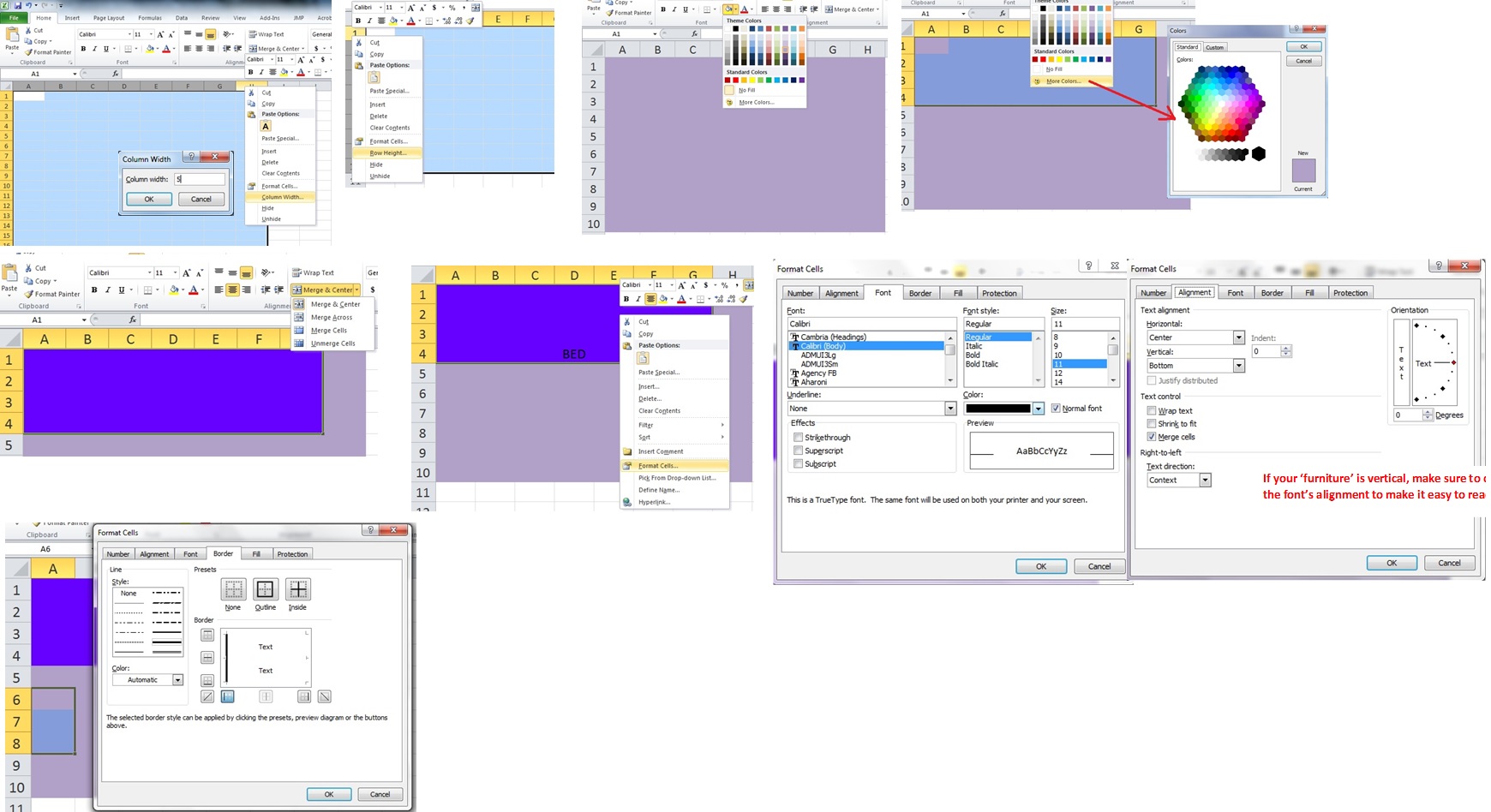Switch to Protection tab in Alignment dialog
The width and height of the screenshot is (1491, 812).
click(x=1350, y=293)
